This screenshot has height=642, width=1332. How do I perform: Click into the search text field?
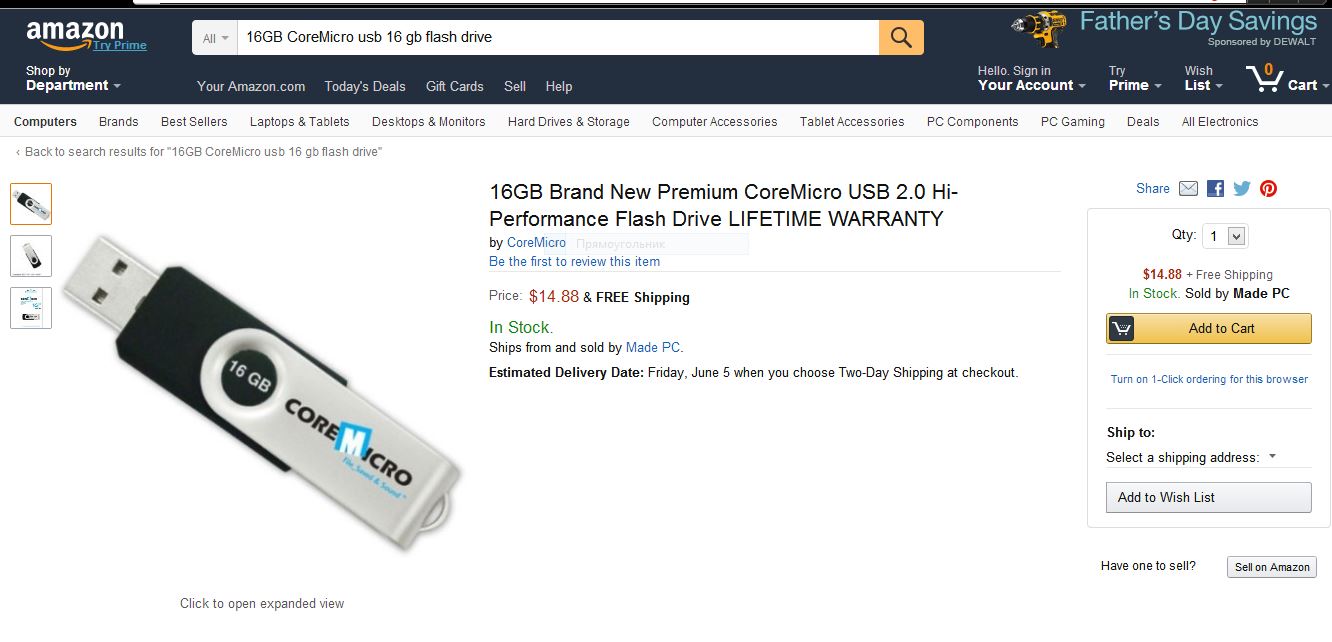click(x=558, y=38)
